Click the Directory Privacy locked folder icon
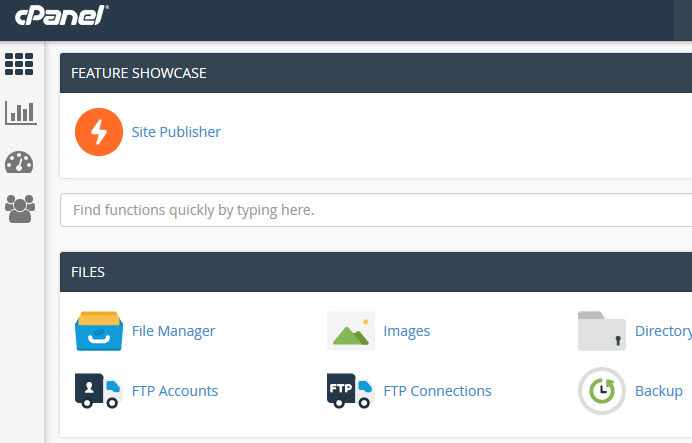The image size is (692, 443). coord(602,331)
